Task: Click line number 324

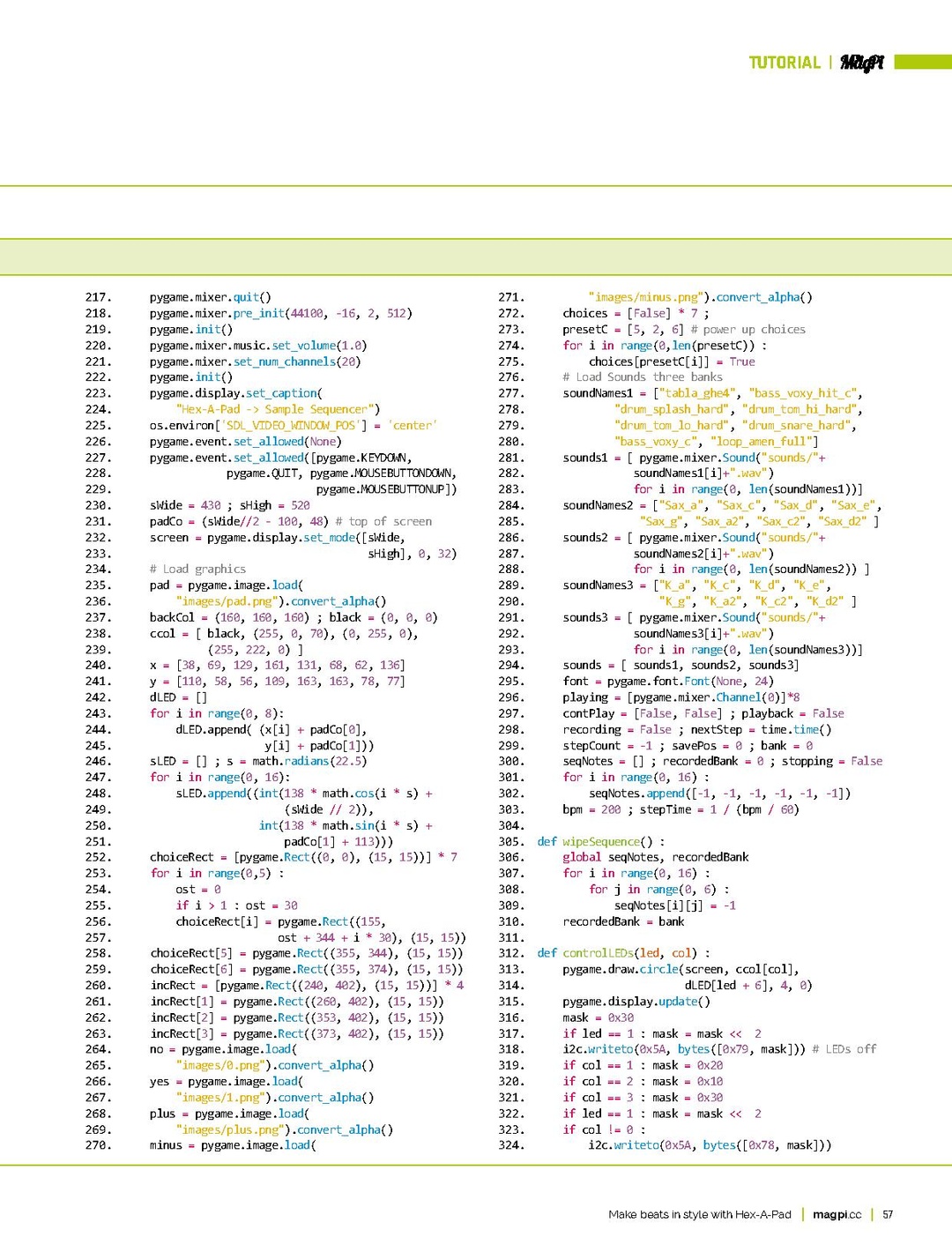Action: click(511, 1145)
